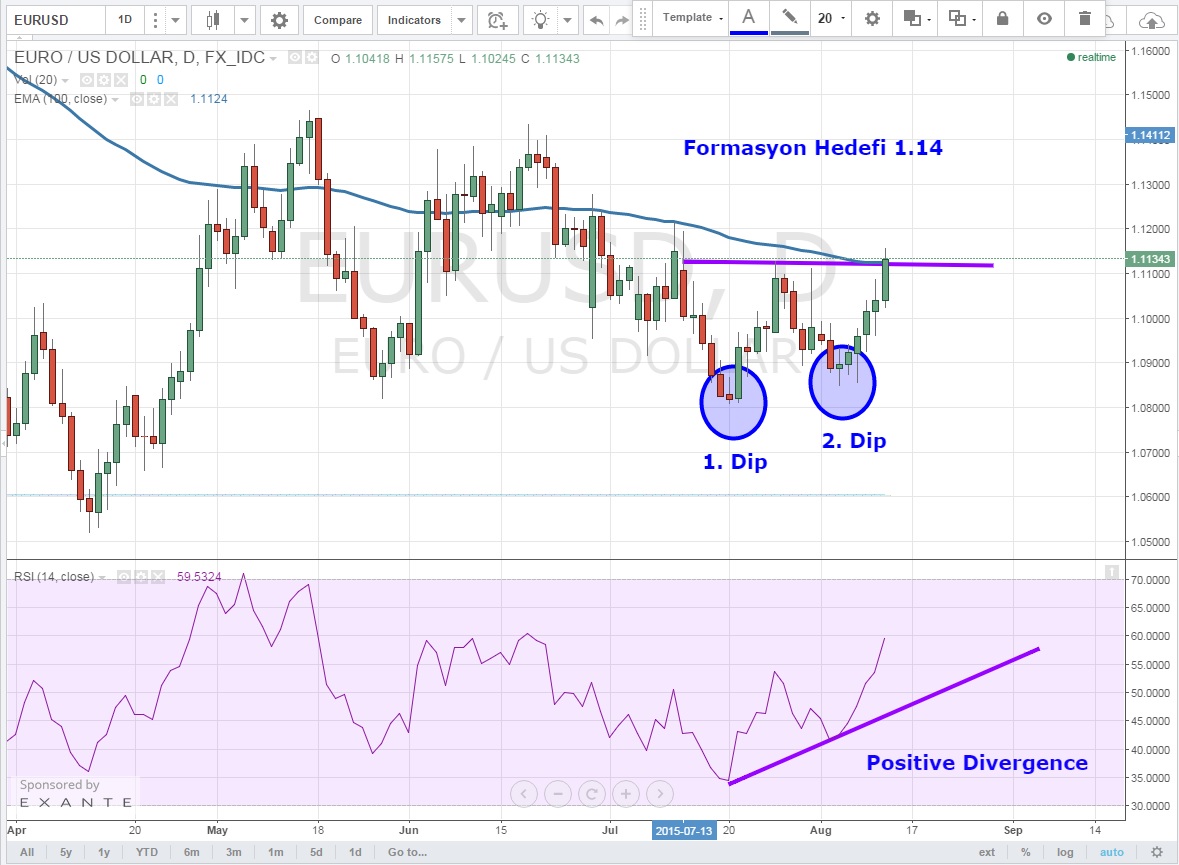This screenshot has height=865, width=1179.
Task: Click the Compare button
Action: coord(338,20)
